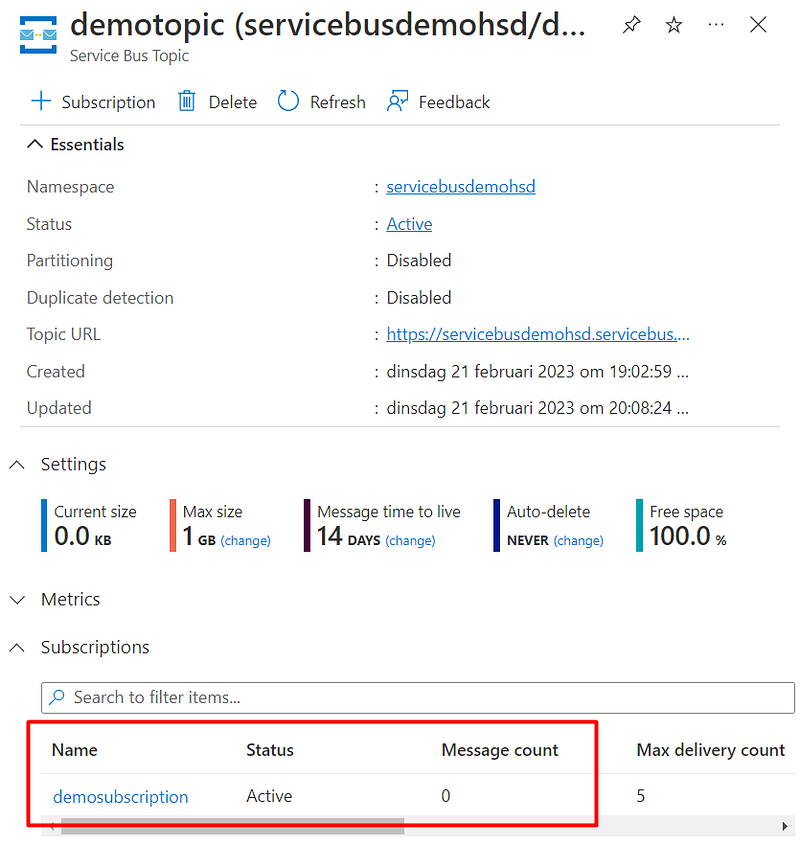The width and height of the screenshot is (800, 843).
Task: Add a new Subscription
Action: (x=93, y=102)
